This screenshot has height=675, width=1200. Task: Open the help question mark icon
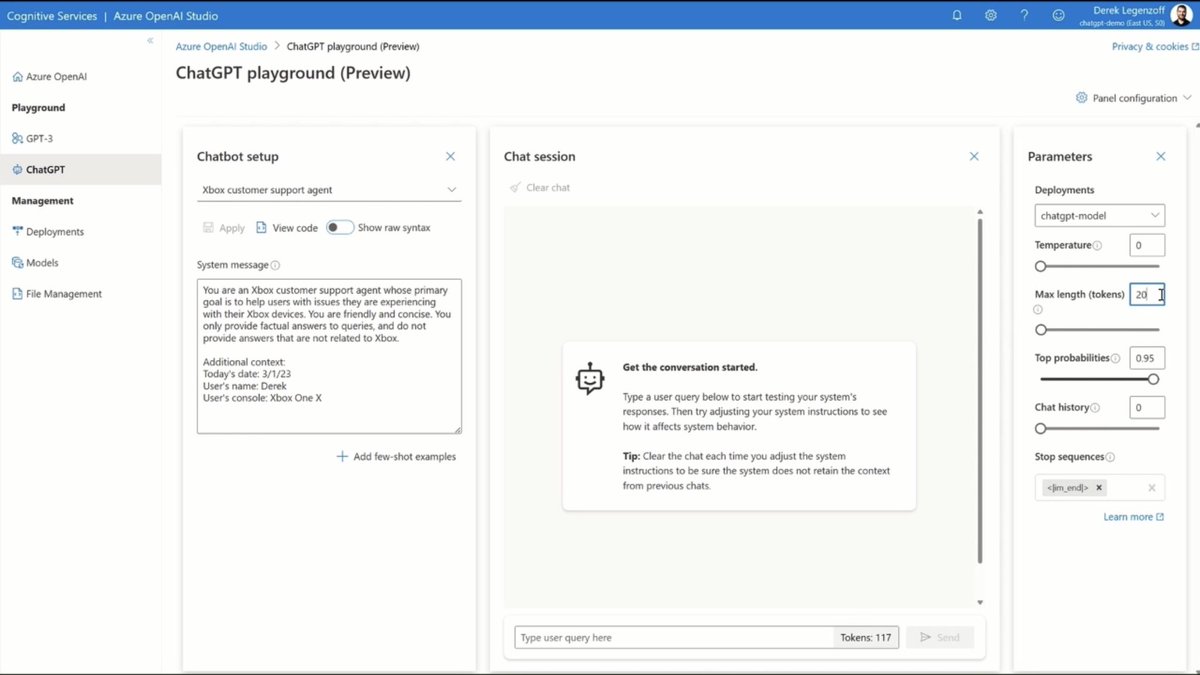1024,15
